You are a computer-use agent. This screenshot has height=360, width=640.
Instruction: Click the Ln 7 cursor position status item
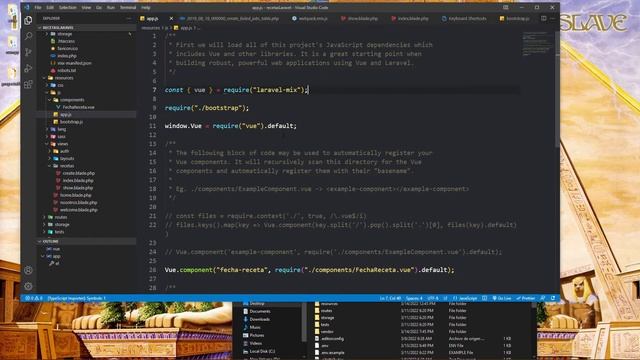coord(391,298)
